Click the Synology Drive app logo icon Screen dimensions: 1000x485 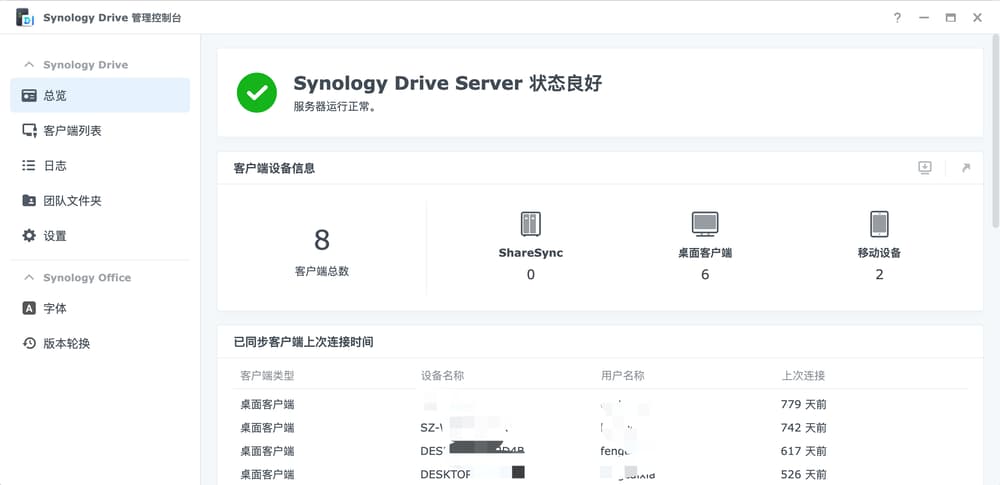24,18
